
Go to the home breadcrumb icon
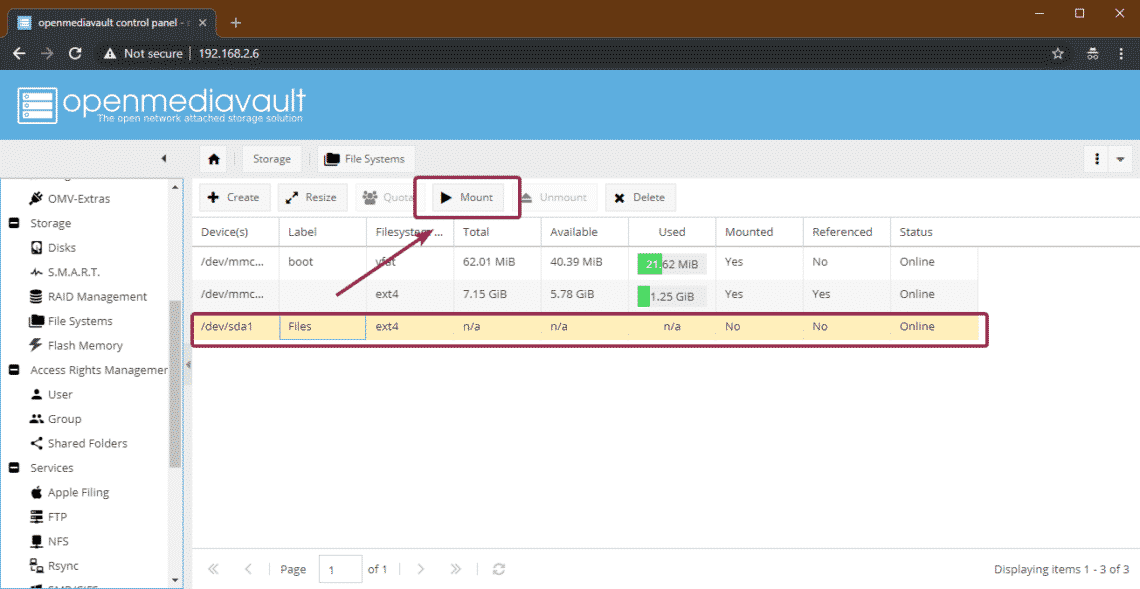[x=214, y=159]
